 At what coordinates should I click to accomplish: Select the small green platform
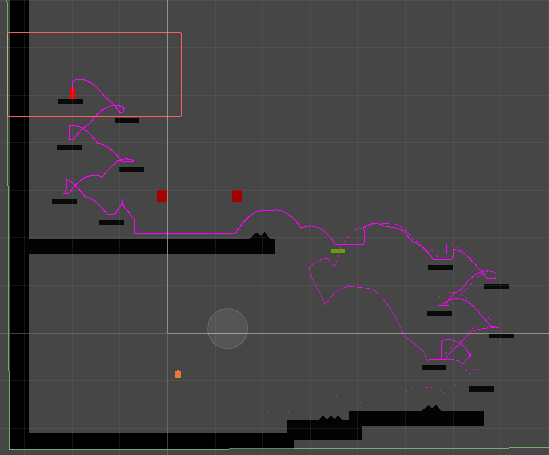click(x=338, y=251)
